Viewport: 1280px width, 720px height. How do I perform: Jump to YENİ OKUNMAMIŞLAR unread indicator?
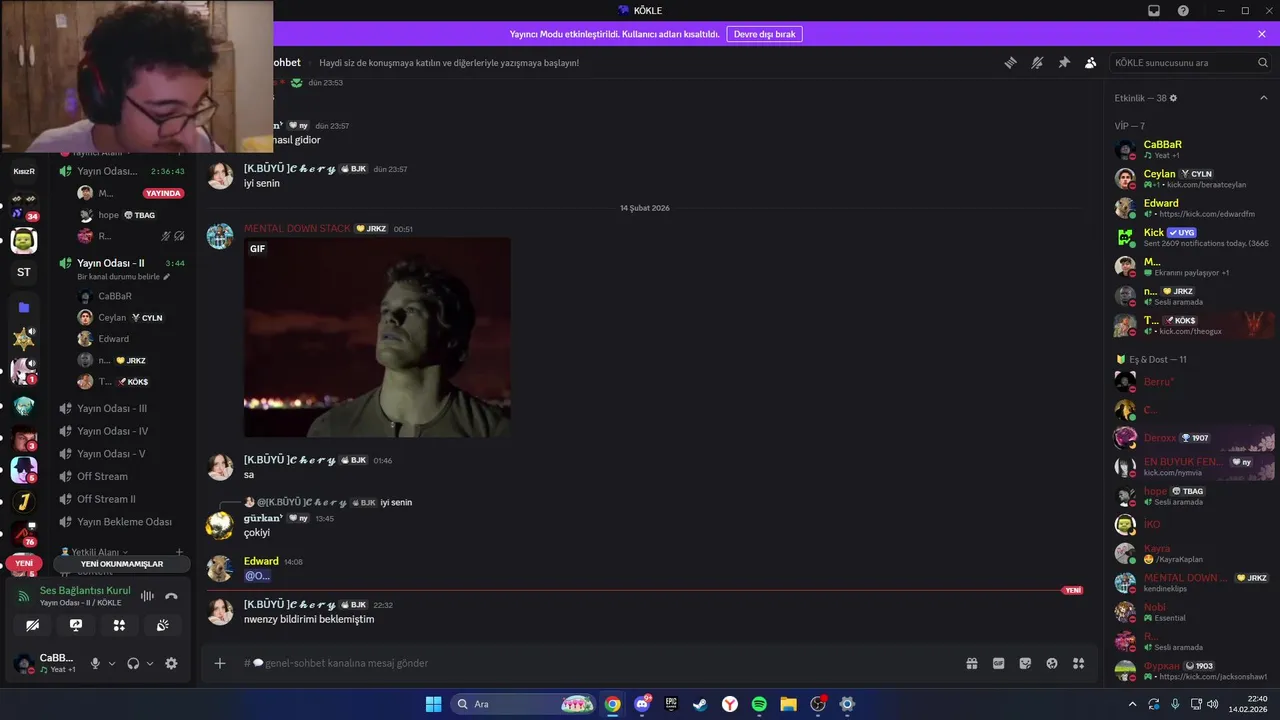122,564
